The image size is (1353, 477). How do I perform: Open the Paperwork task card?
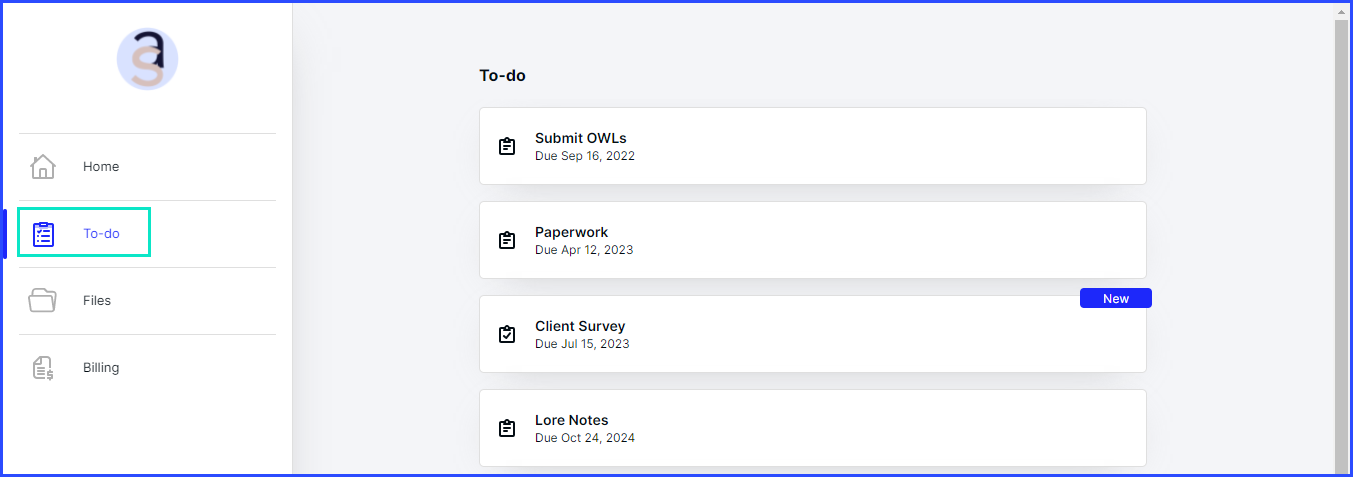coord(812,240)
